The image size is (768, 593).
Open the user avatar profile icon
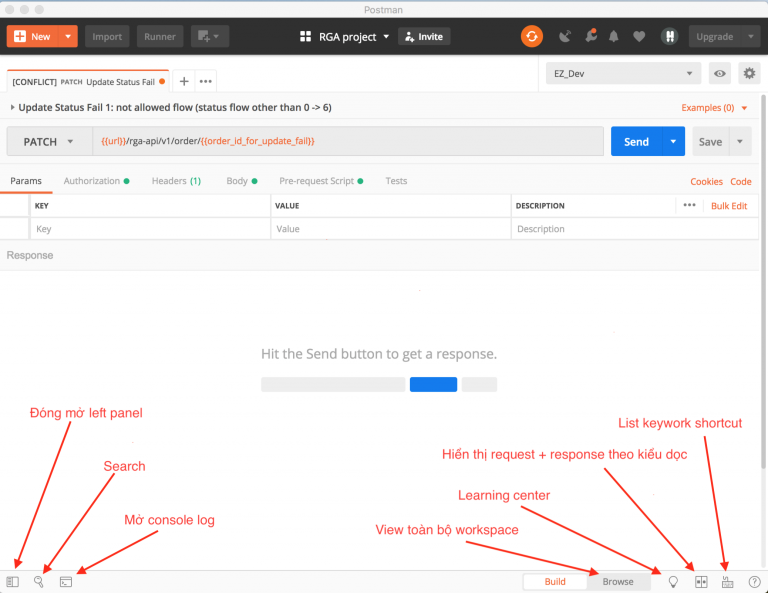[x=670, y=36]
